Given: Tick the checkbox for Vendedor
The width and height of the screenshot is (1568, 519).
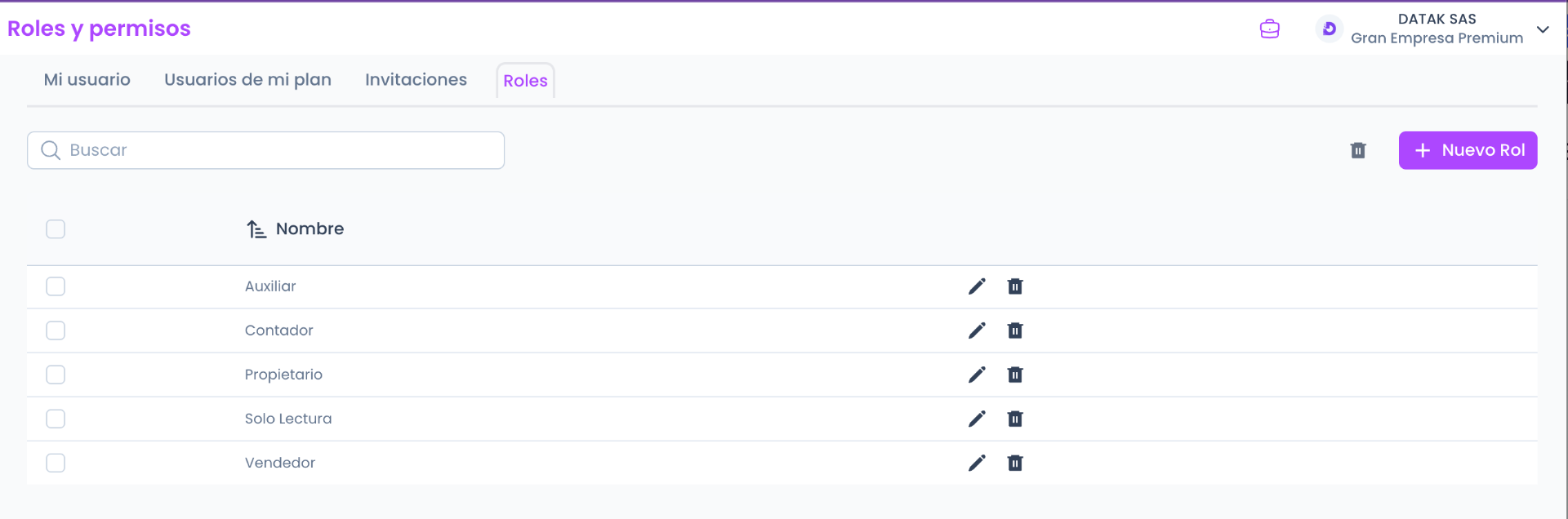Looking at the screenshot, I should (x=56, y=463).
